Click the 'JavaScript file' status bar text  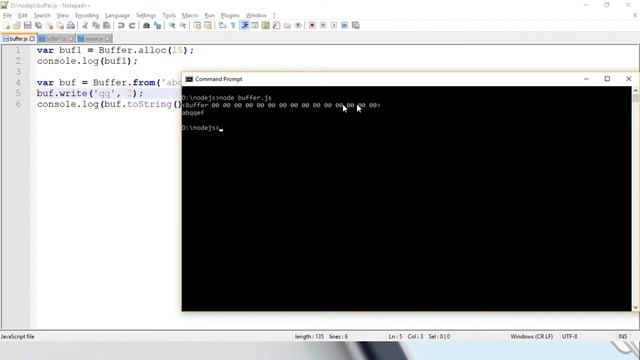point(18,336)
